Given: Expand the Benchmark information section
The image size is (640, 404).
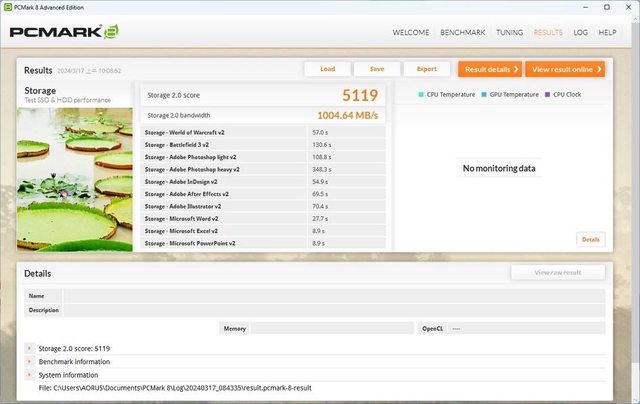Looking at the screenshot, I should 30,361.
